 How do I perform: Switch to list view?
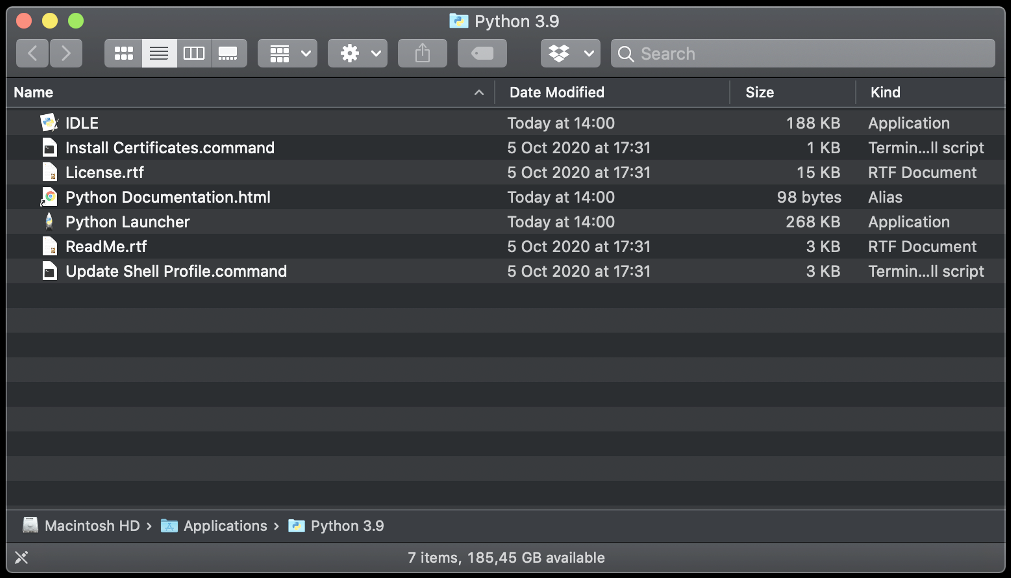pos(159,53)
